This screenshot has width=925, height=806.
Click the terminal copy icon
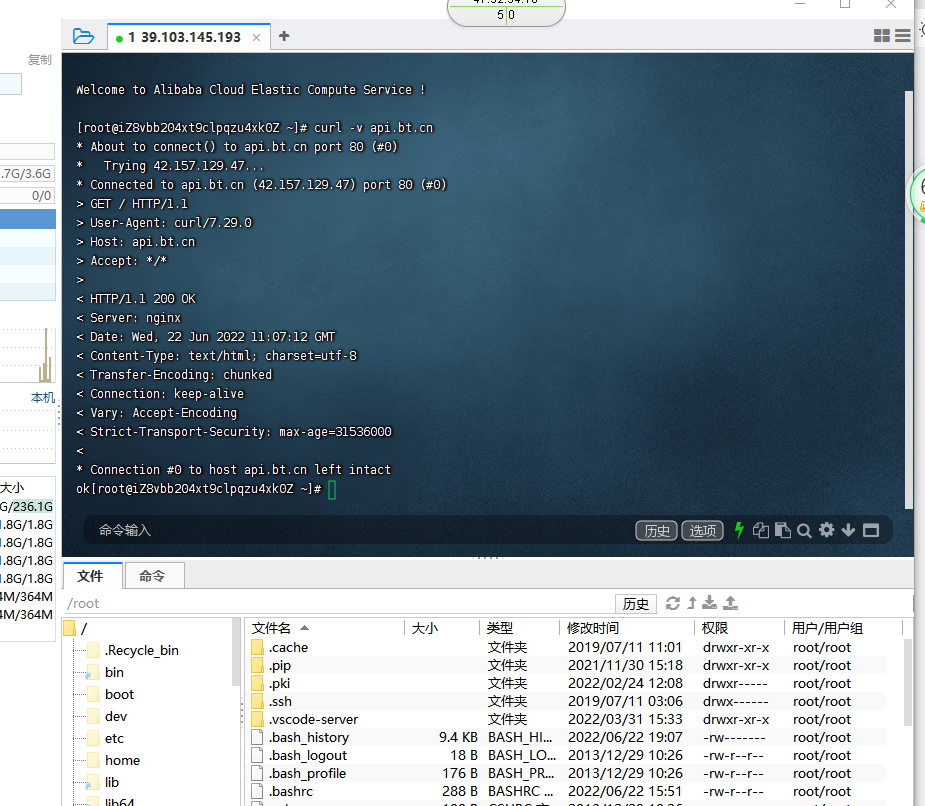point(760,530)
